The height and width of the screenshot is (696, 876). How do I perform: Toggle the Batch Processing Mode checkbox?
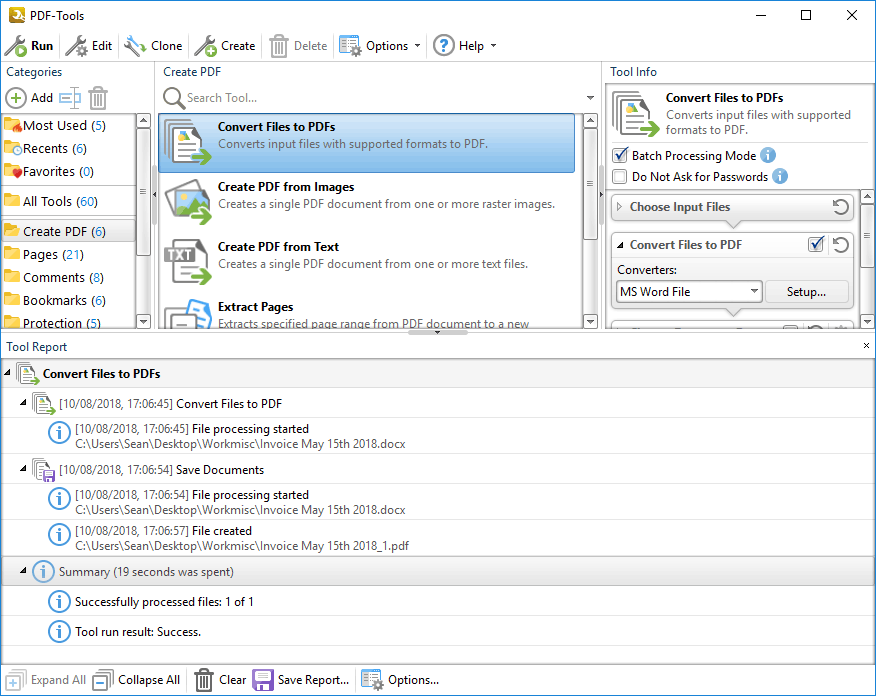pos(620,156)
